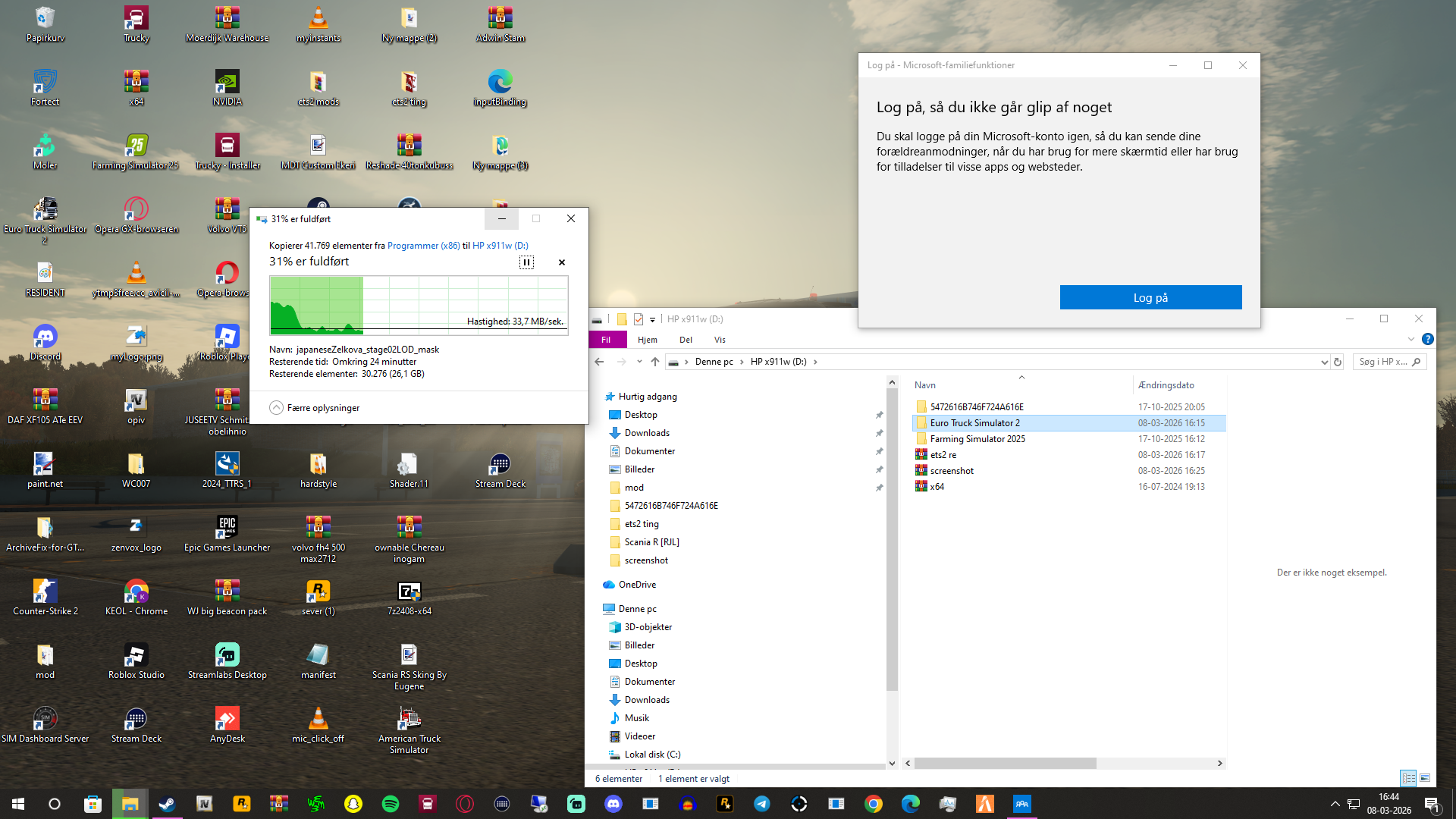Click the Log på button

click(1150, 297)
